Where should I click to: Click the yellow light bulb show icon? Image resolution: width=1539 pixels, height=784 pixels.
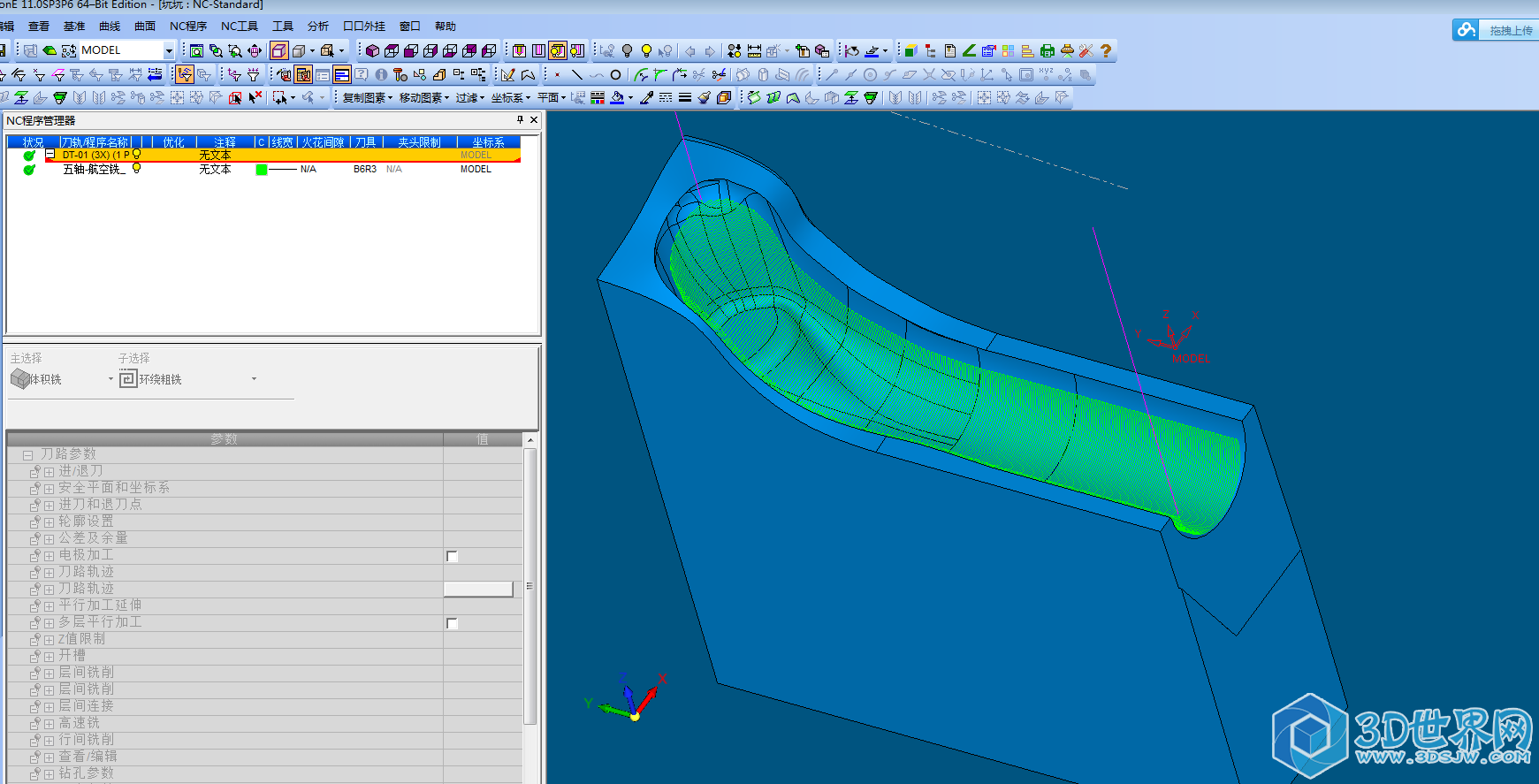click(x=646, y=50)
